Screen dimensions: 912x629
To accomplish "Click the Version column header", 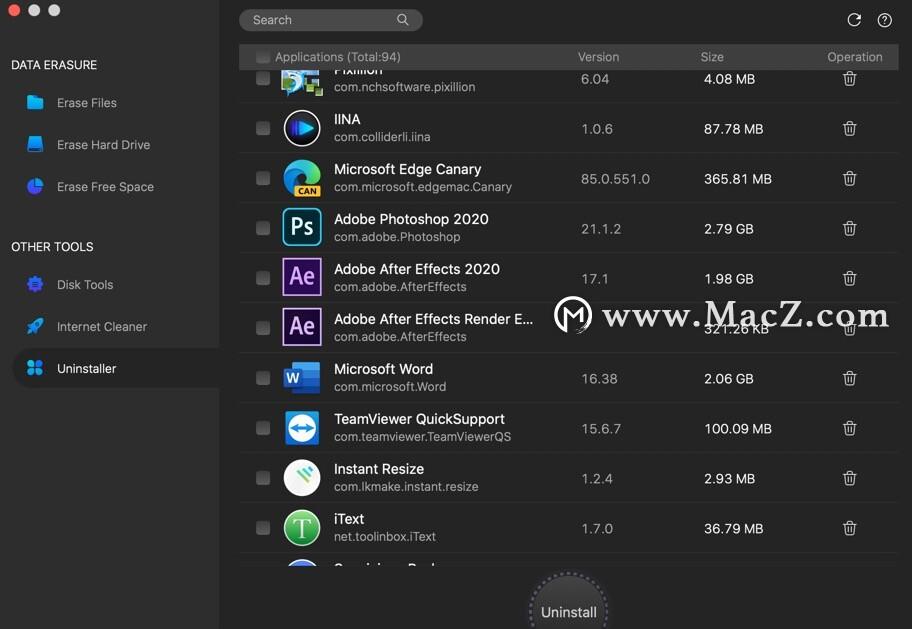I will (598, 57).
